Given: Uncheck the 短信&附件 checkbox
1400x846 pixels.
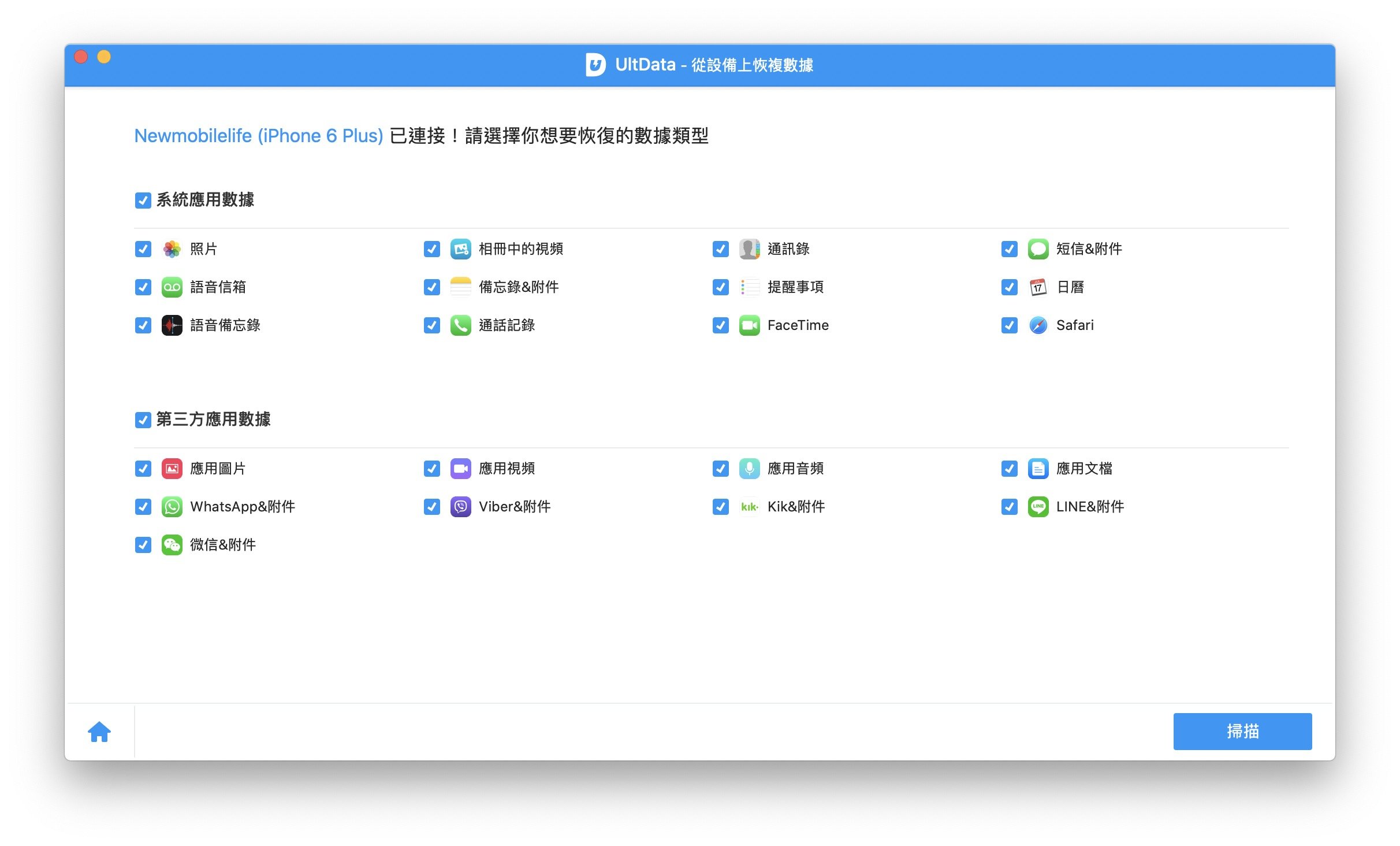Looking at the screenshot, I should 1009,249.
